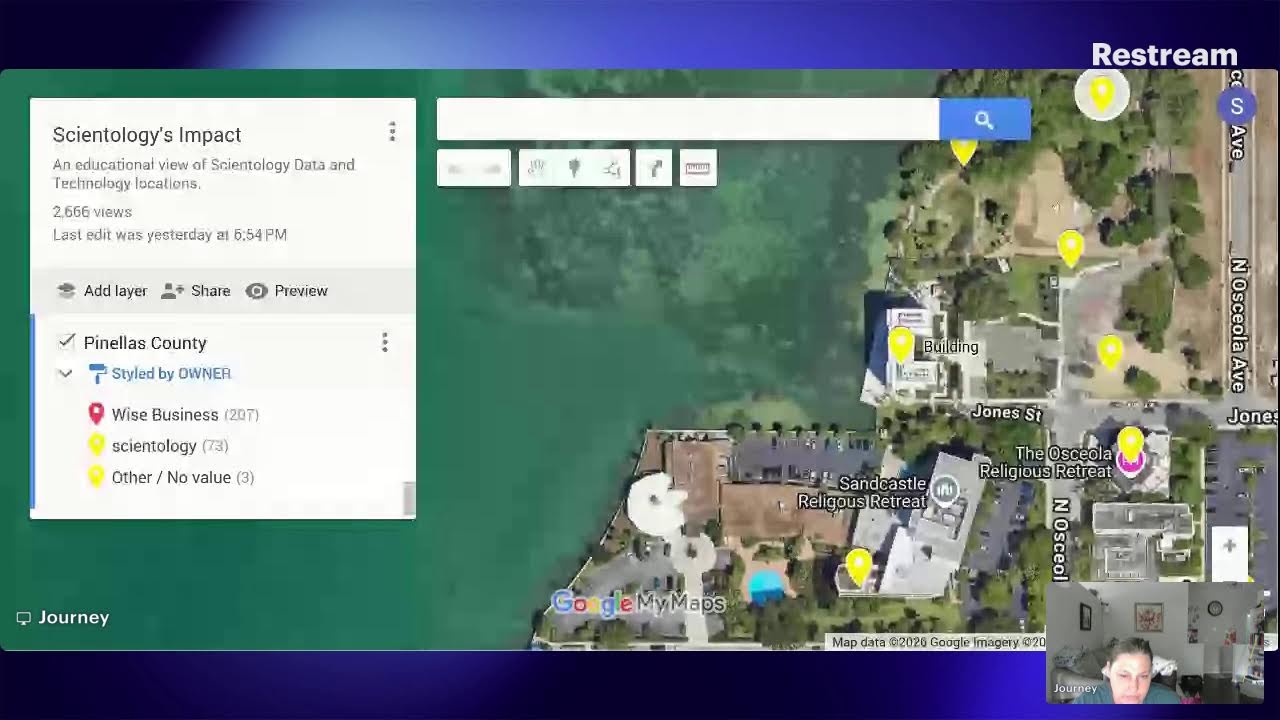Click the map description text
This screenshot has height=720, width=1280.
coord(204,174)
